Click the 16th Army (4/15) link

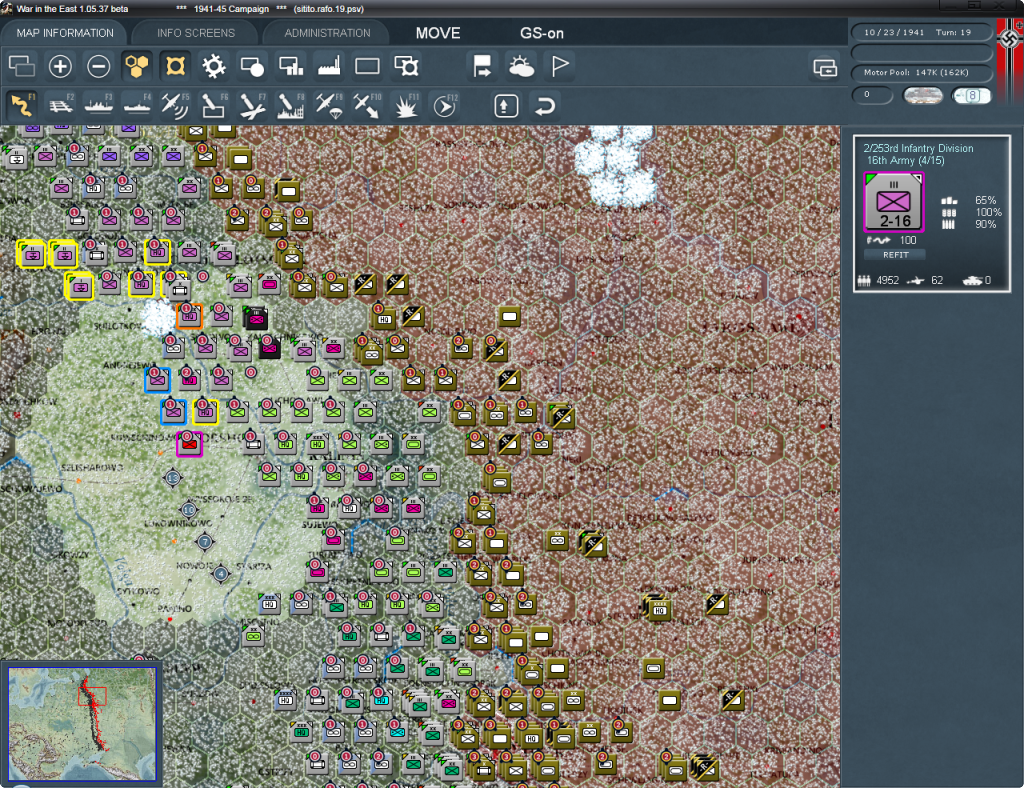coord(905,161)
